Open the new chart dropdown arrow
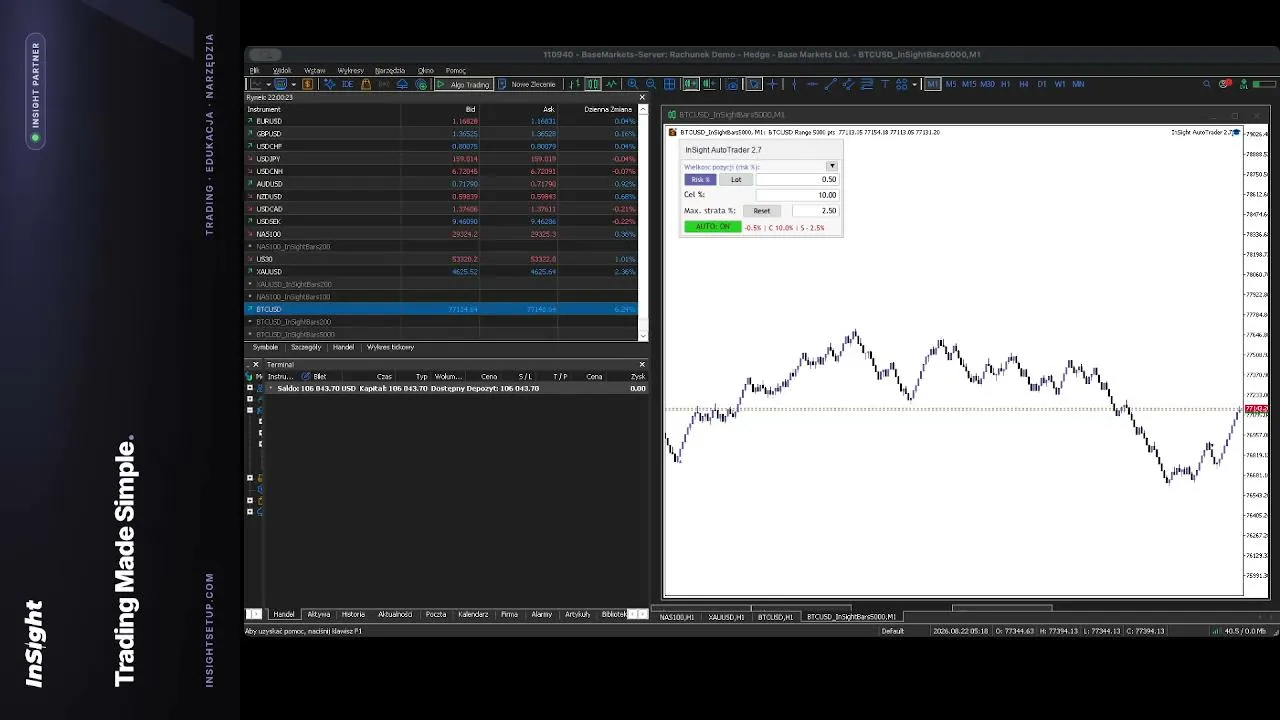The width and height of the screenshot is (1280, 720). (x=268, y=84)
